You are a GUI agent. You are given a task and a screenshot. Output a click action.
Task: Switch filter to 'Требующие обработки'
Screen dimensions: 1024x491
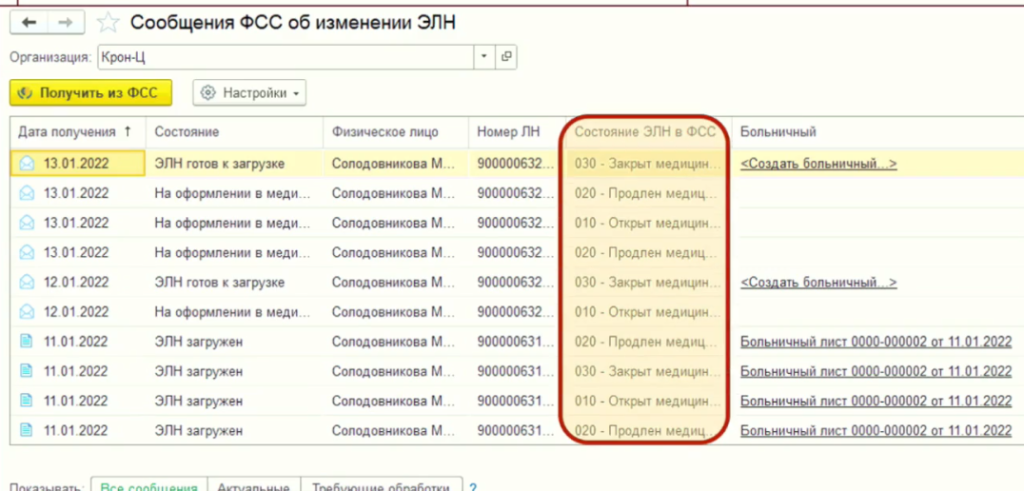click(379, 486)
